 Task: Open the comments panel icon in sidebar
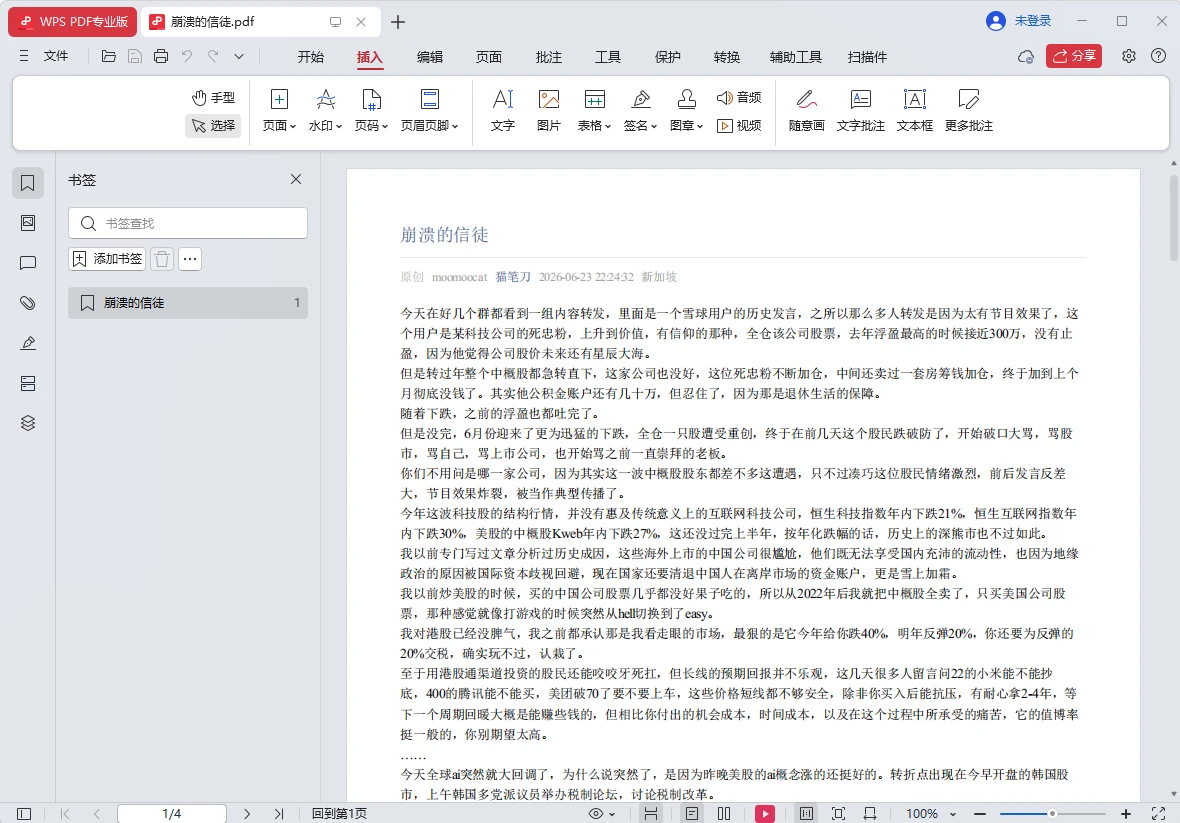coord(28,263)
